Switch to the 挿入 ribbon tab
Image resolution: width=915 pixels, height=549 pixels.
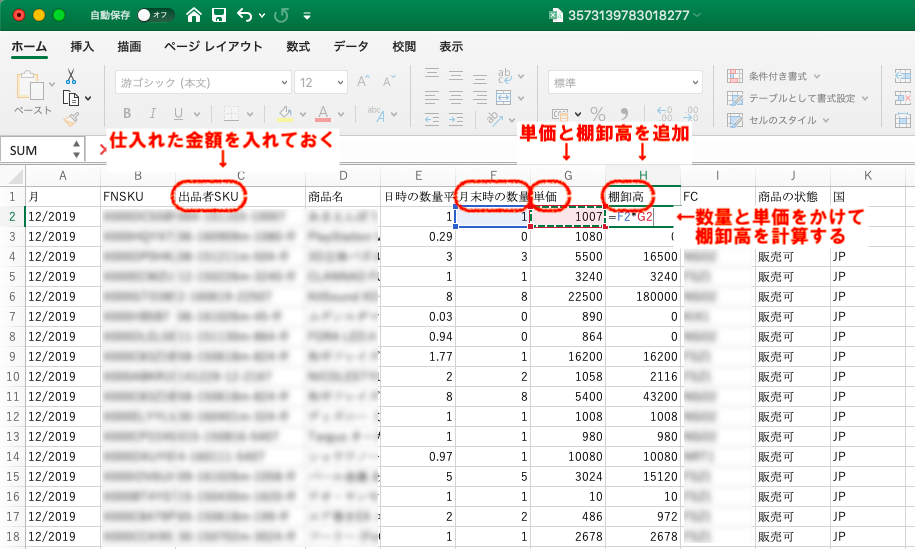(x=83, y=47)
